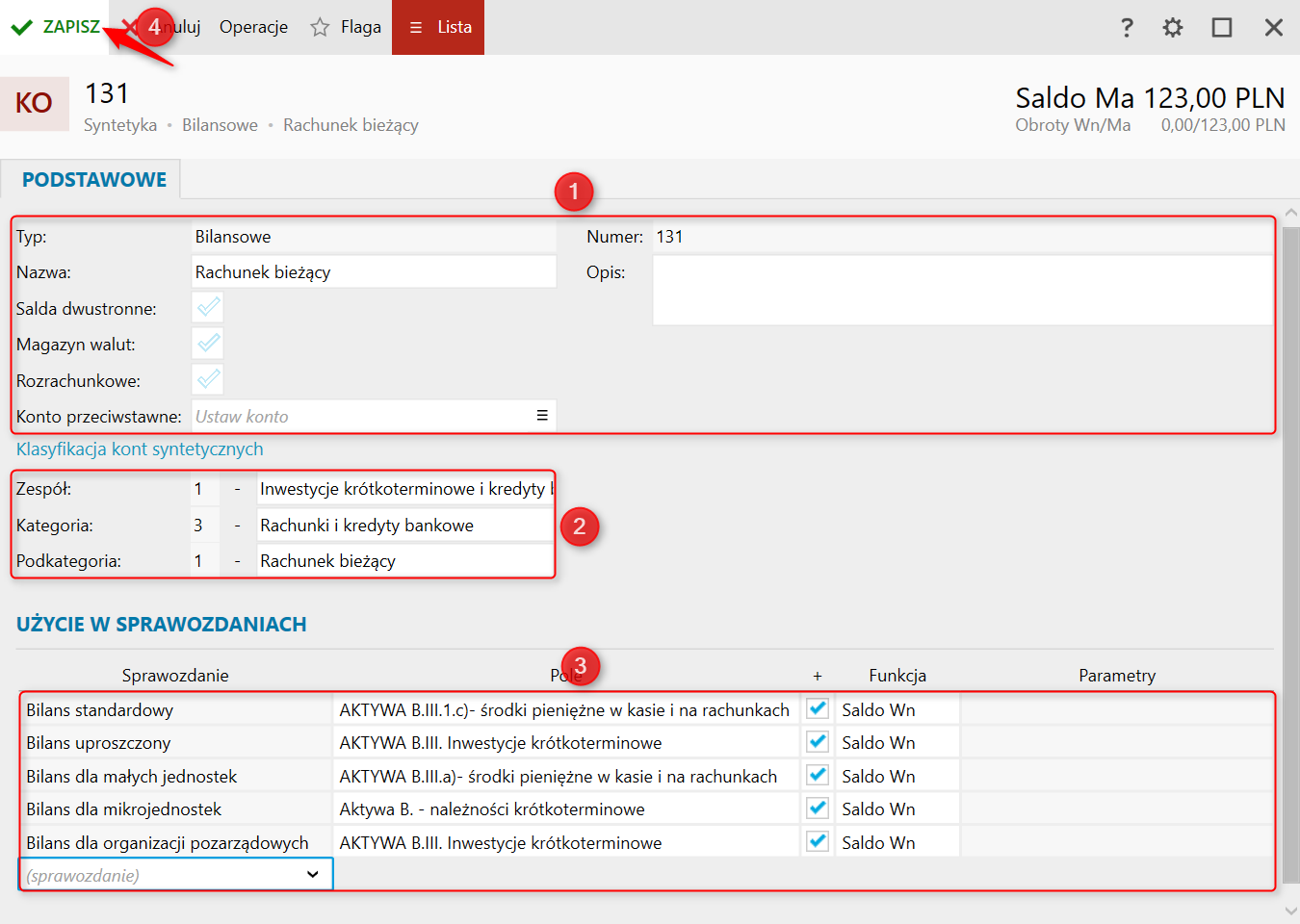
Task: Open settings with the gear icon
Action: click(1172, 28)
